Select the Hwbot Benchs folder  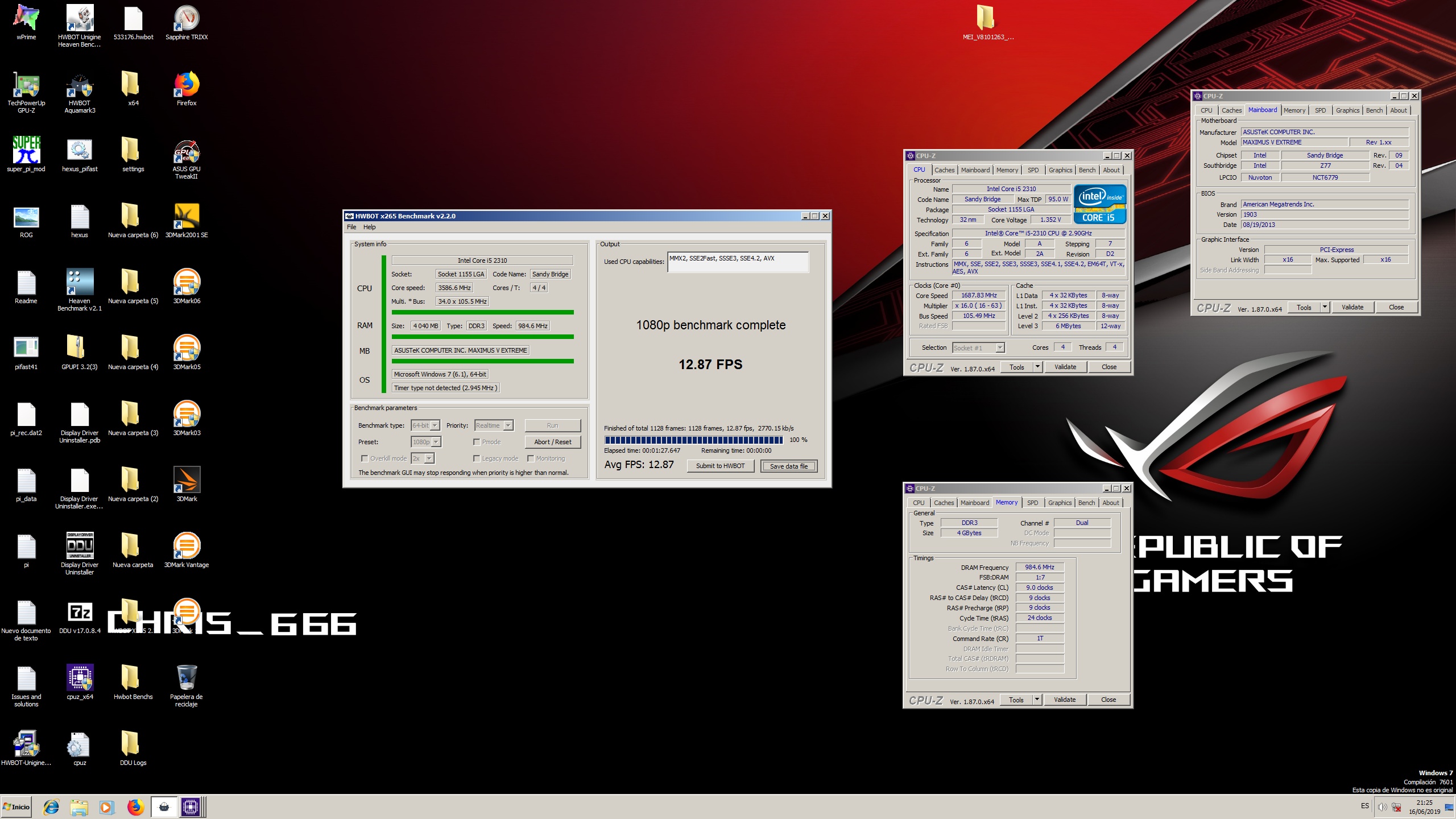click(x=133, y=682)
